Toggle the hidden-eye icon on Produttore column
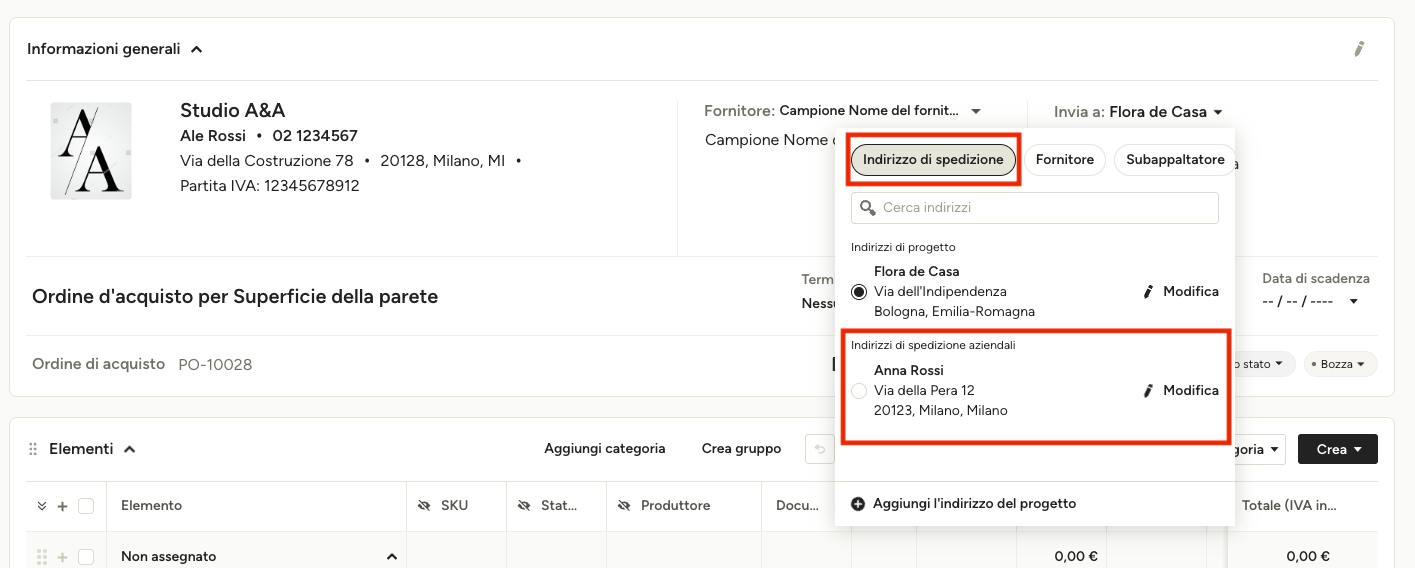This screenshot has width=1415, height=568. tap(624, 506)
